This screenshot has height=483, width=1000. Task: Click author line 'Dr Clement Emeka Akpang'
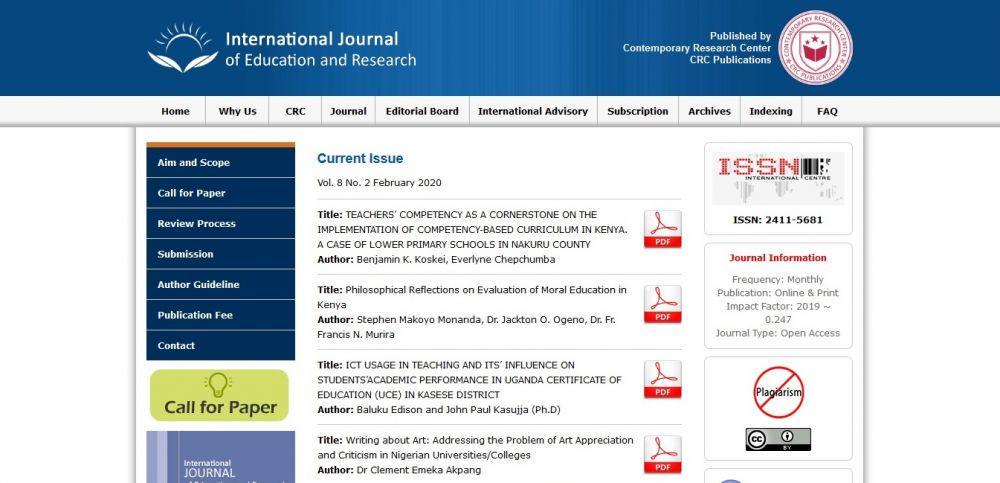(x=419, y=470)
